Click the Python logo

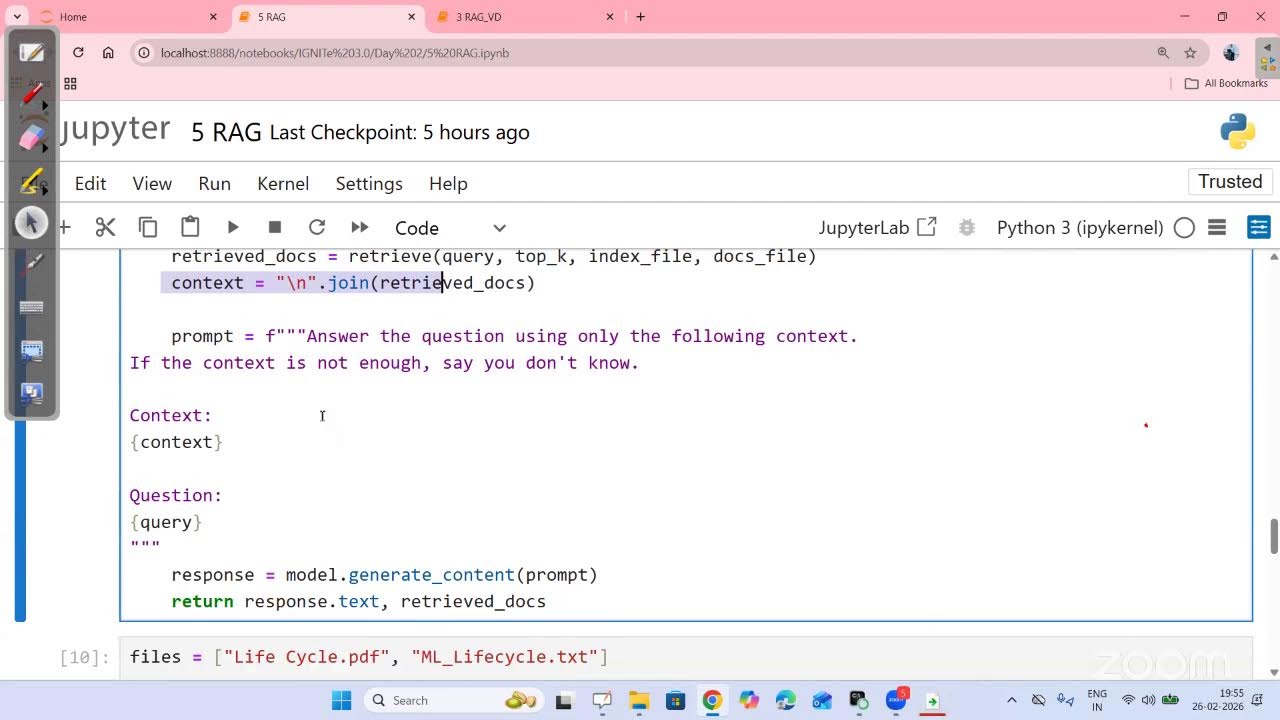(x=1237, y=132)
